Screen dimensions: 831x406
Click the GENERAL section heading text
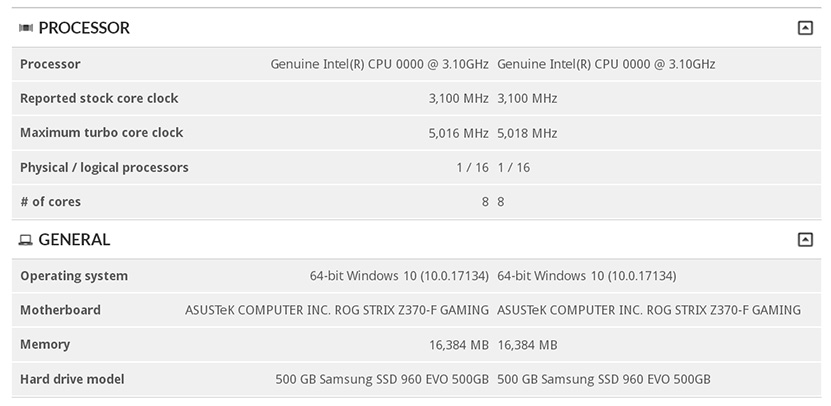click(74, 240)
